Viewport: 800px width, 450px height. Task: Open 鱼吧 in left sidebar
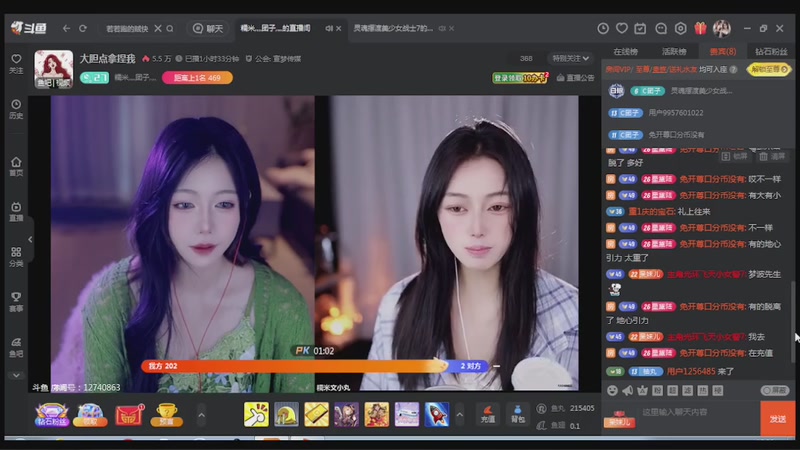point(16,347)
